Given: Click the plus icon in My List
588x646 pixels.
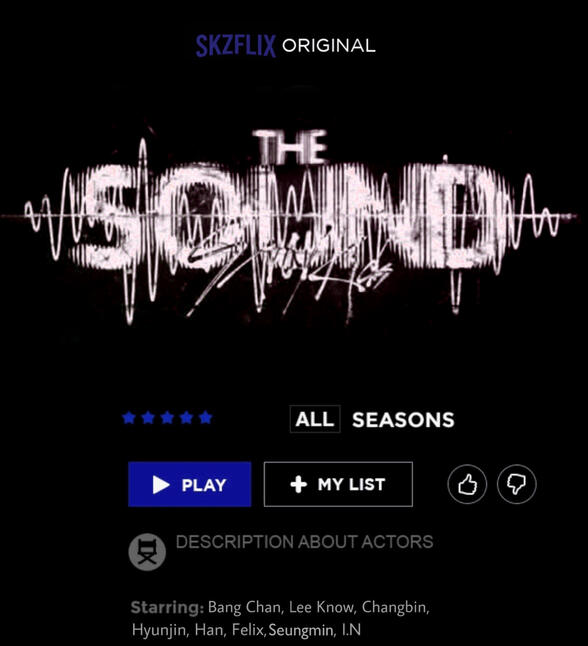Looking at the screenshot, I should click(x=298, y=484).
